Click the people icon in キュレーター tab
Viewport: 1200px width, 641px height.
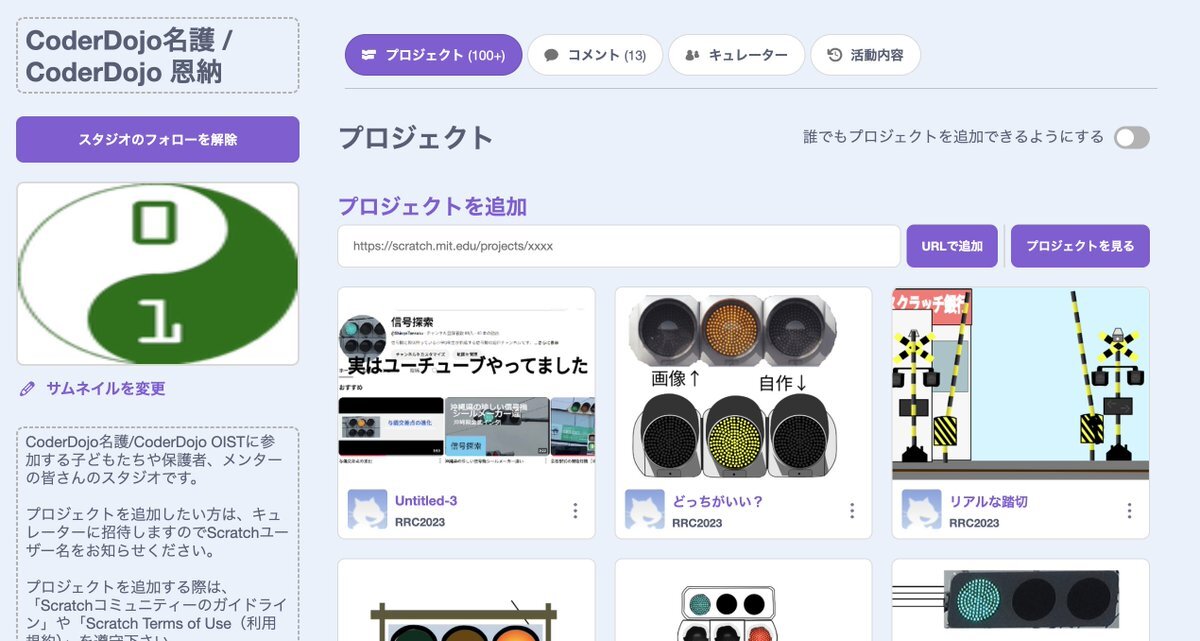pos(692,55)
